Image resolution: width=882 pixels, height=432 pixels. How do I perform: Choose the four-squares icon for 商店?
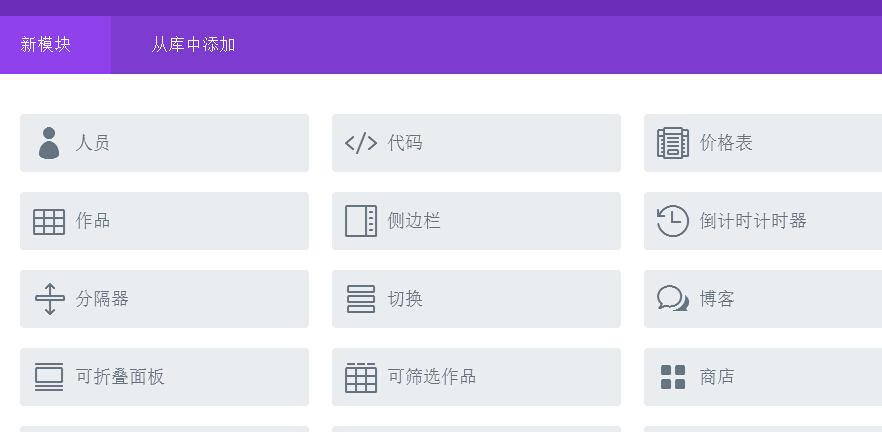673,377
